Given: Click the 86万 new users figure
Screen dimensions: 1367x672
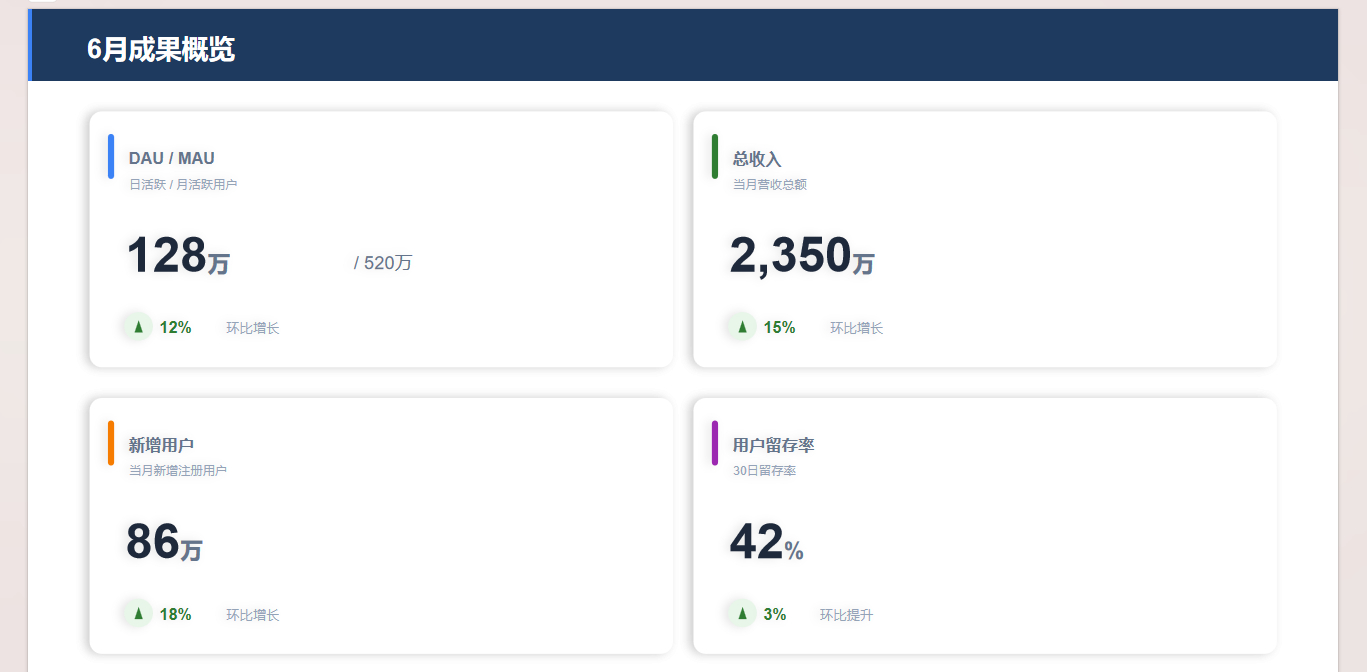Looking at the screenshot, I should coord(164,542).
